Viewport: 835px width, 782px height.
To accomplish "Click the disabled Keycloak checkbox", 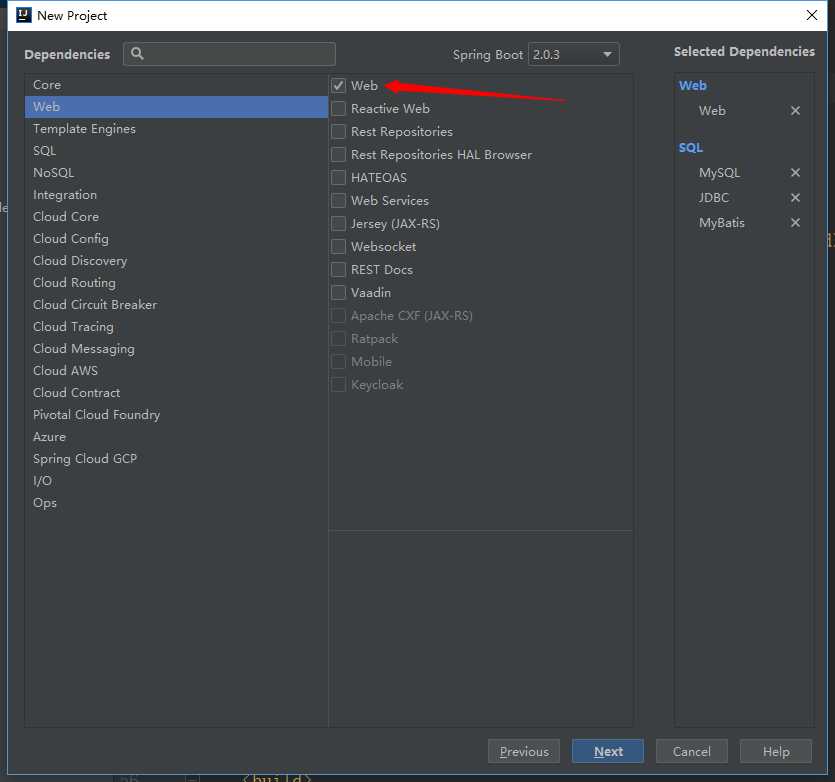I will (x=339, y=385).
